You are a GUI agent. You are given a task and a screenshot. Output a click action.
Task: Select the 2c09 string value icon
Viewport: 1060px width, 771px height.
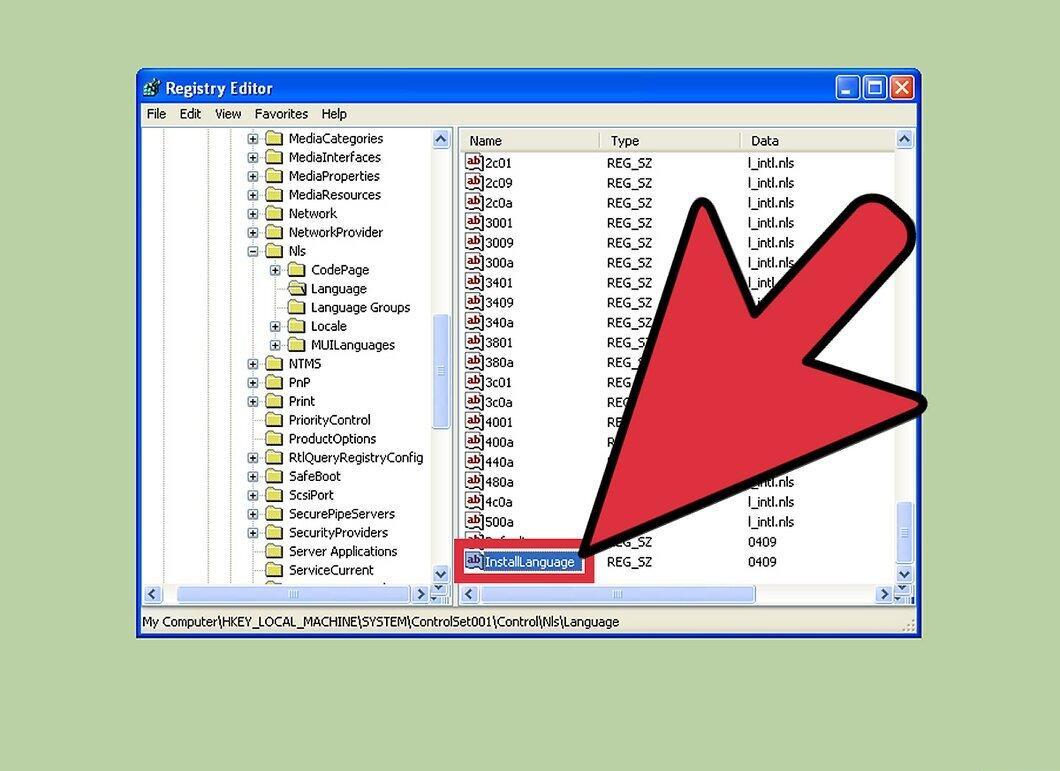[474, 182]
